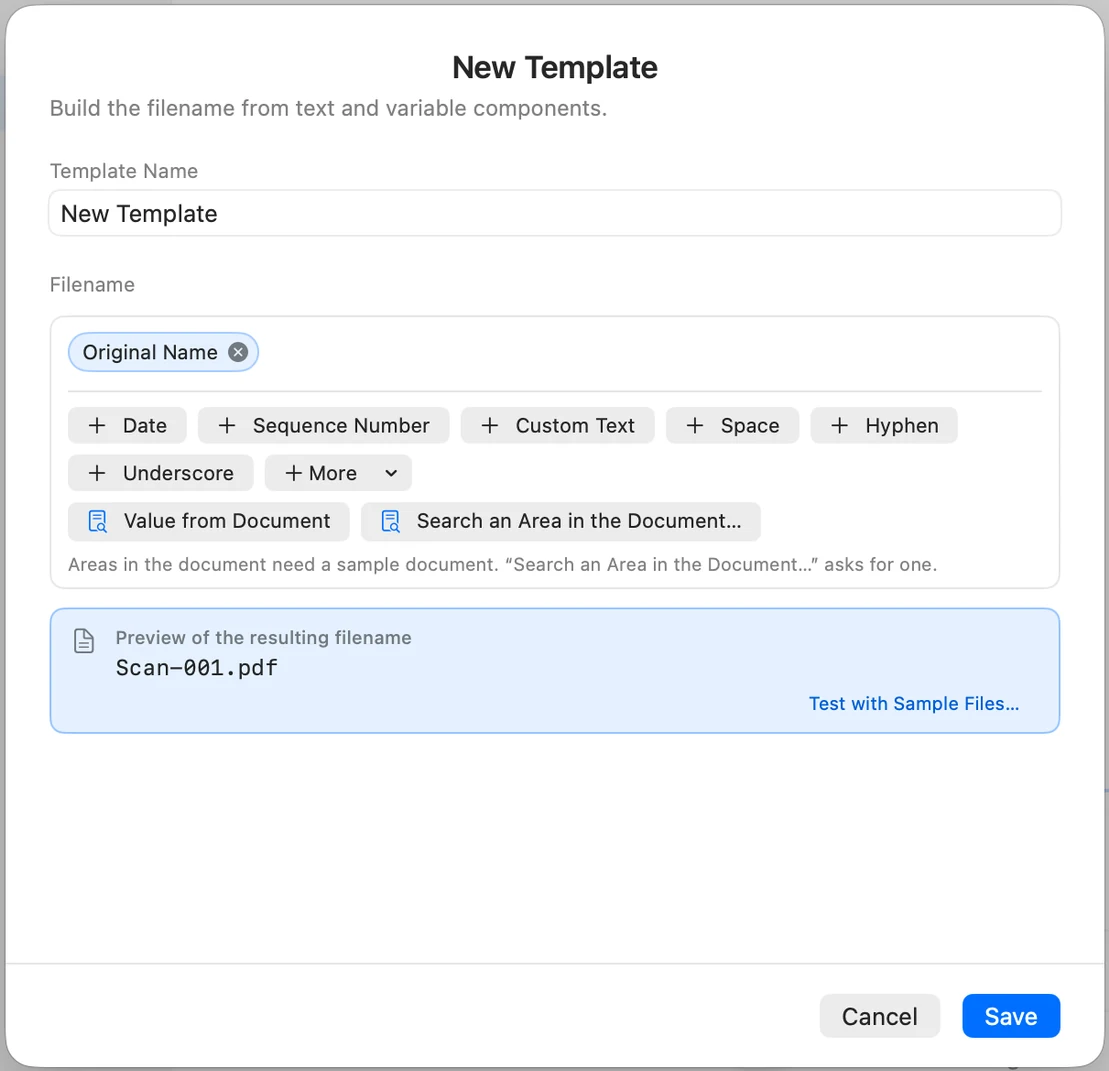Add a Hyphen component
The image size is (1109, 1071).
point(884,425)
